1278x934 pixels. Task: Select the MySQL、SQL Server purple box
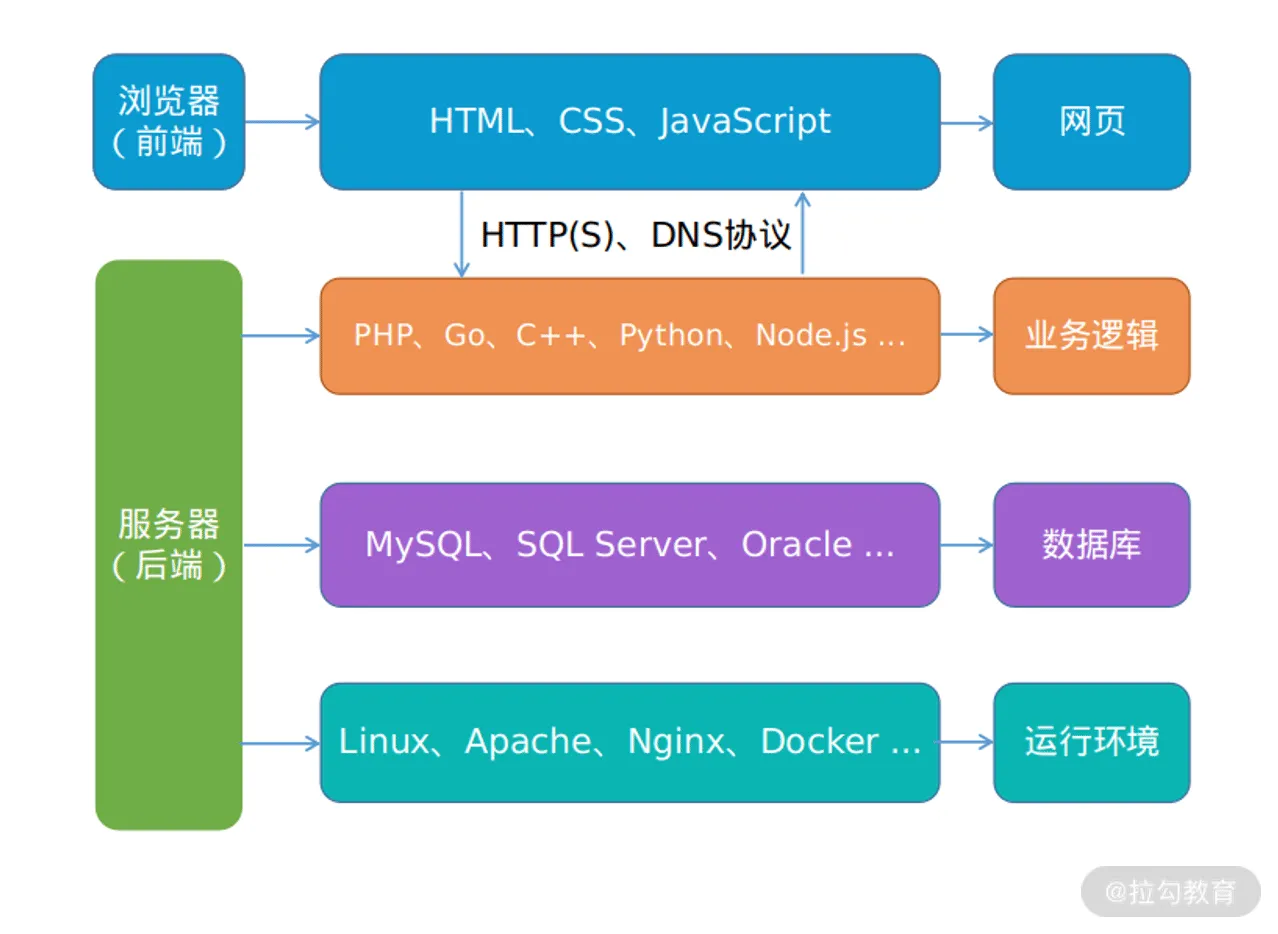pyautogui.click(x=630, y=545)
